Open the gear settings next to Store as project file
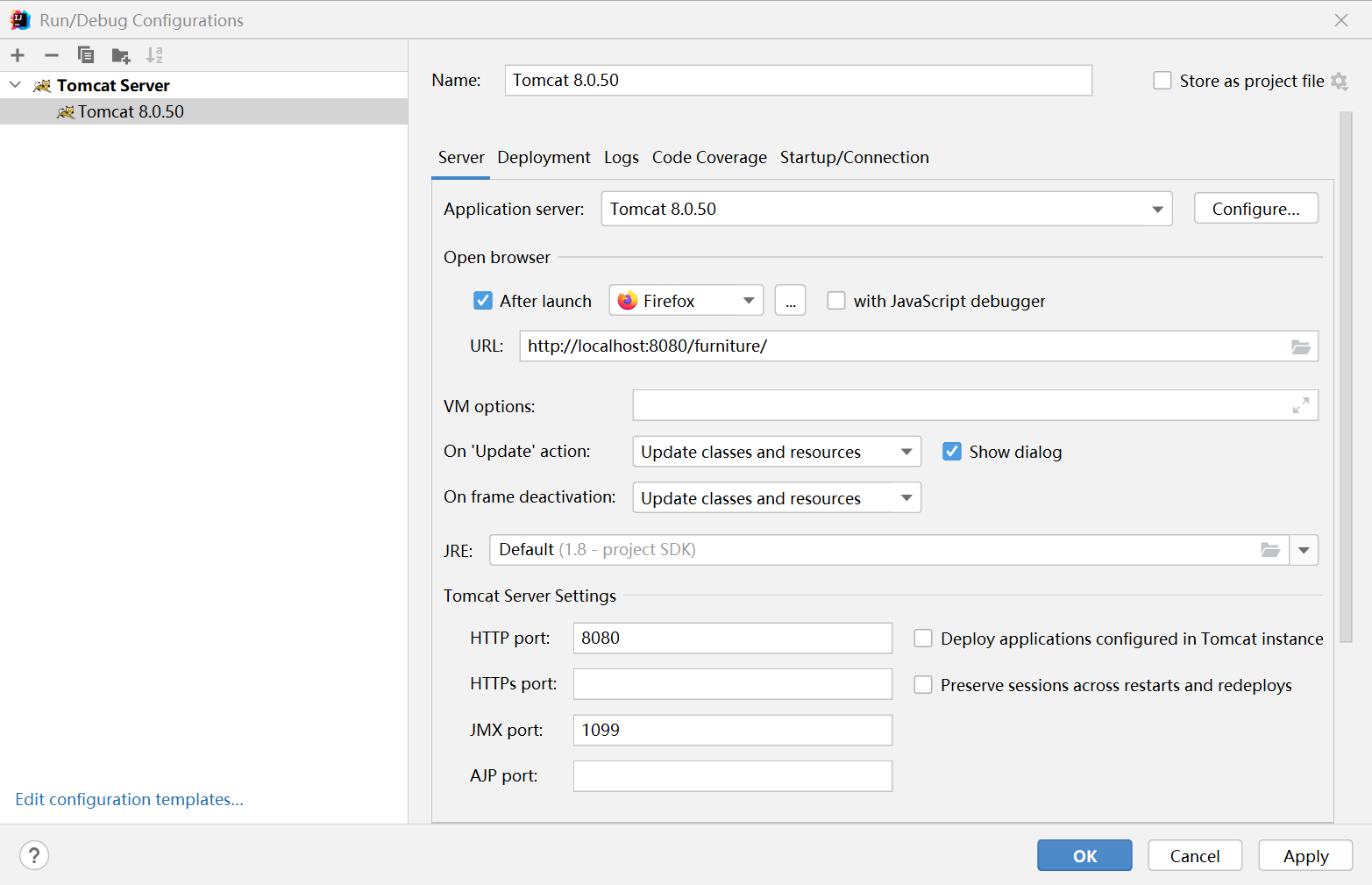 point(1339,81)
